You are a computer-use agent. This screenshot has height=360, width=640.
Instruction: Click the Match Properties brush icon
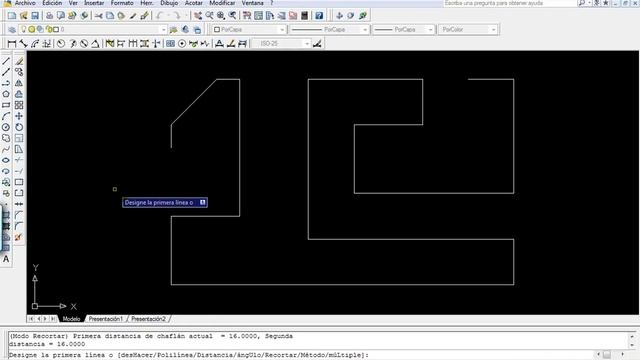tap(133, 16)
